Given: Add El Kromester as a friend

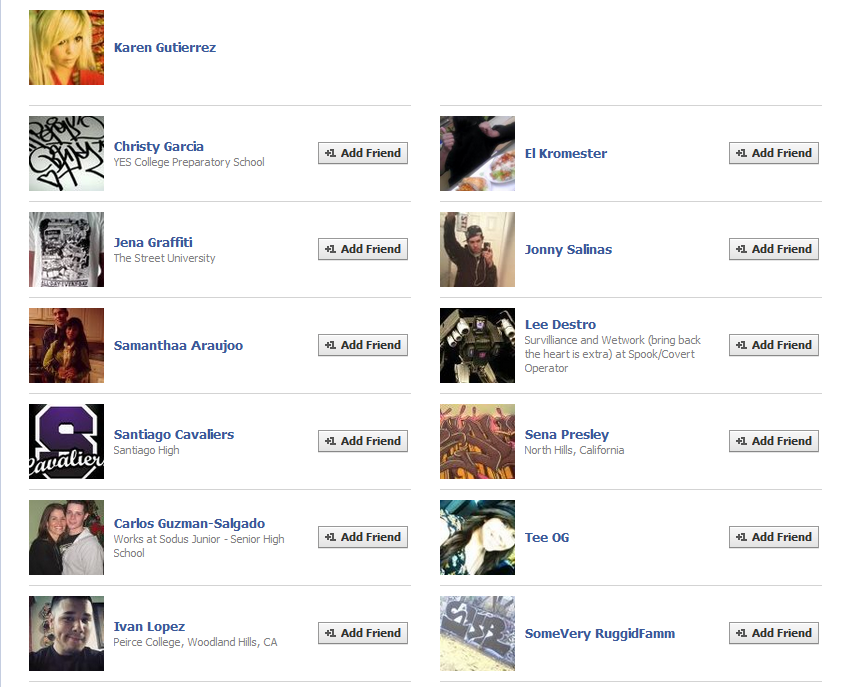Looking at the screenshot, I should click(774, 153).
